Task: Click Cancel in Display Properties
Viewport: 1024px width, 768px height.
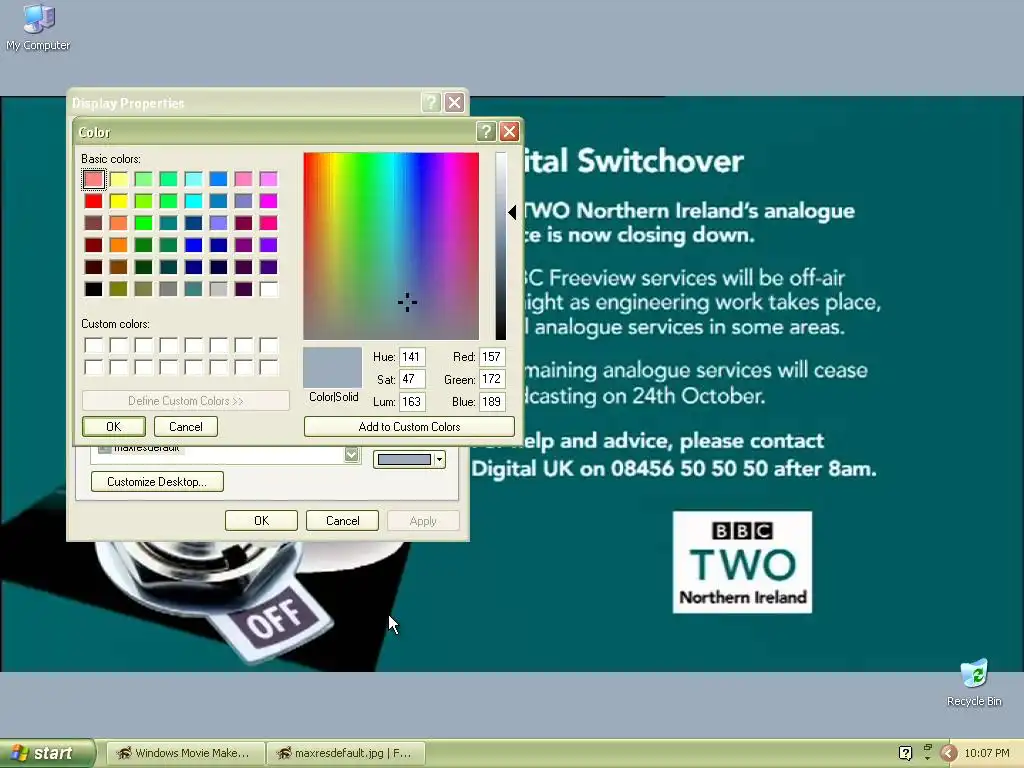Action: (x=342, y=520)
